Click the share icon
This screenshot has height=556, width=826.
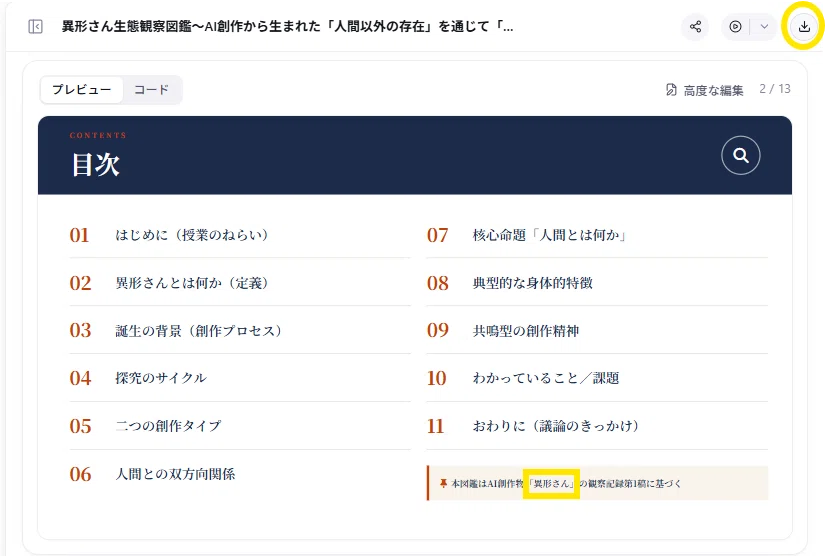(695, 26)
